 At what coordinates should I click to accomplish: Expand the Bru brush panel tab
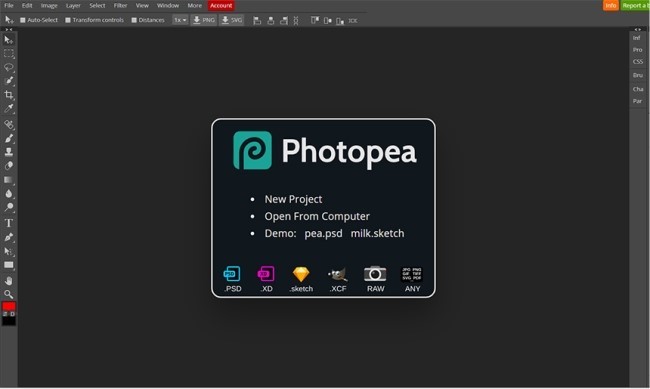click(x=637, y=75)
